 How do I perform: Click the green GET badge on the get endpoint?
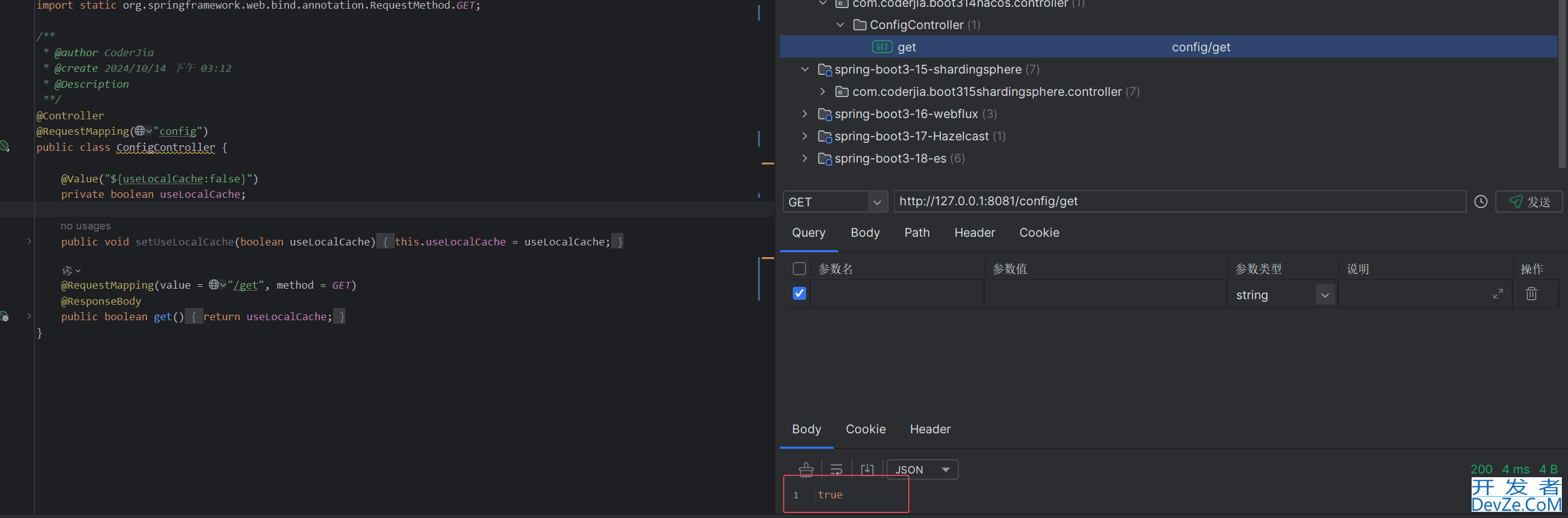coord(882,46)
